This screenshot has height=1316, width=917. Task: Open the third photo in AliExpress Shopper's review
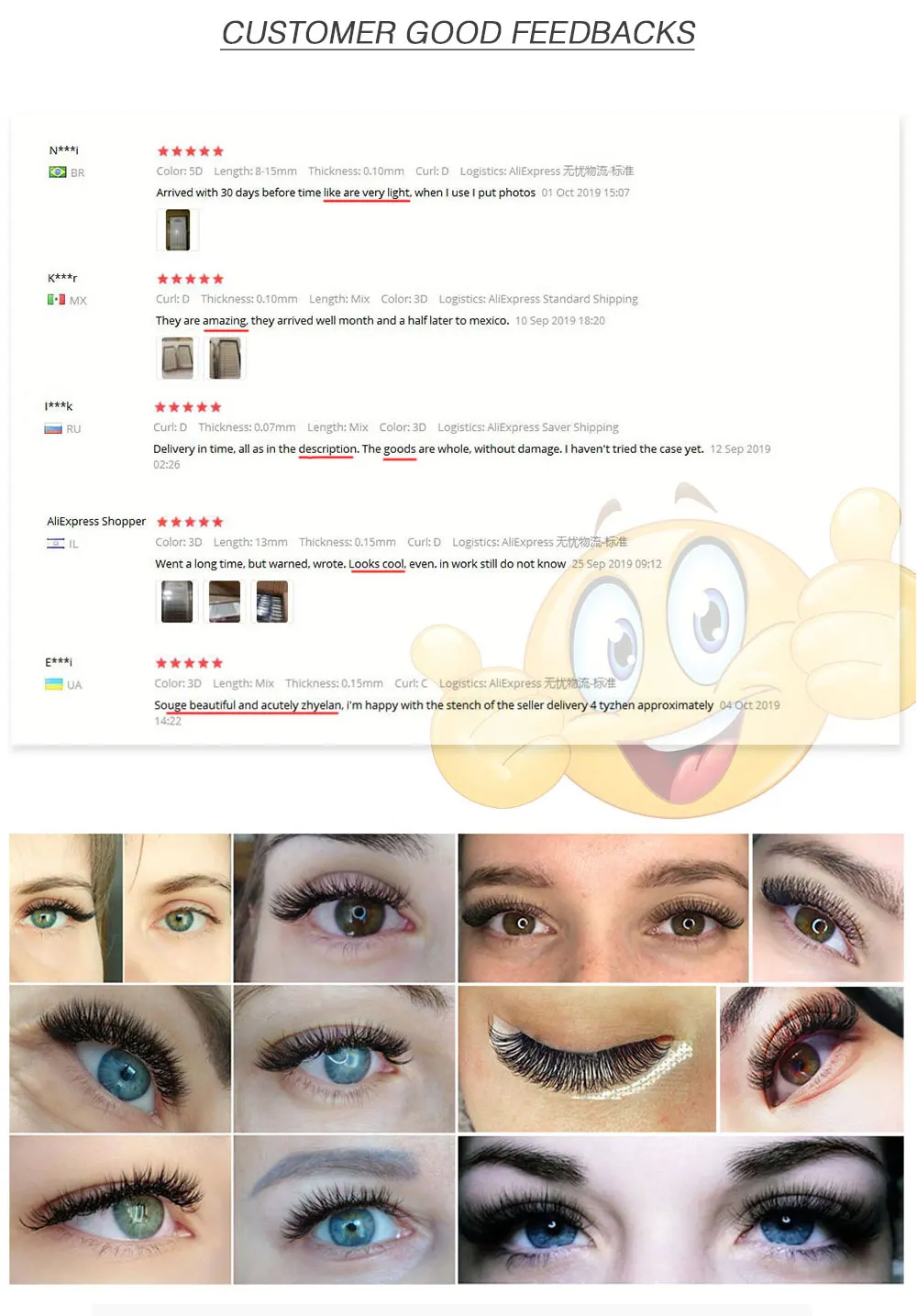click(271, 602)
